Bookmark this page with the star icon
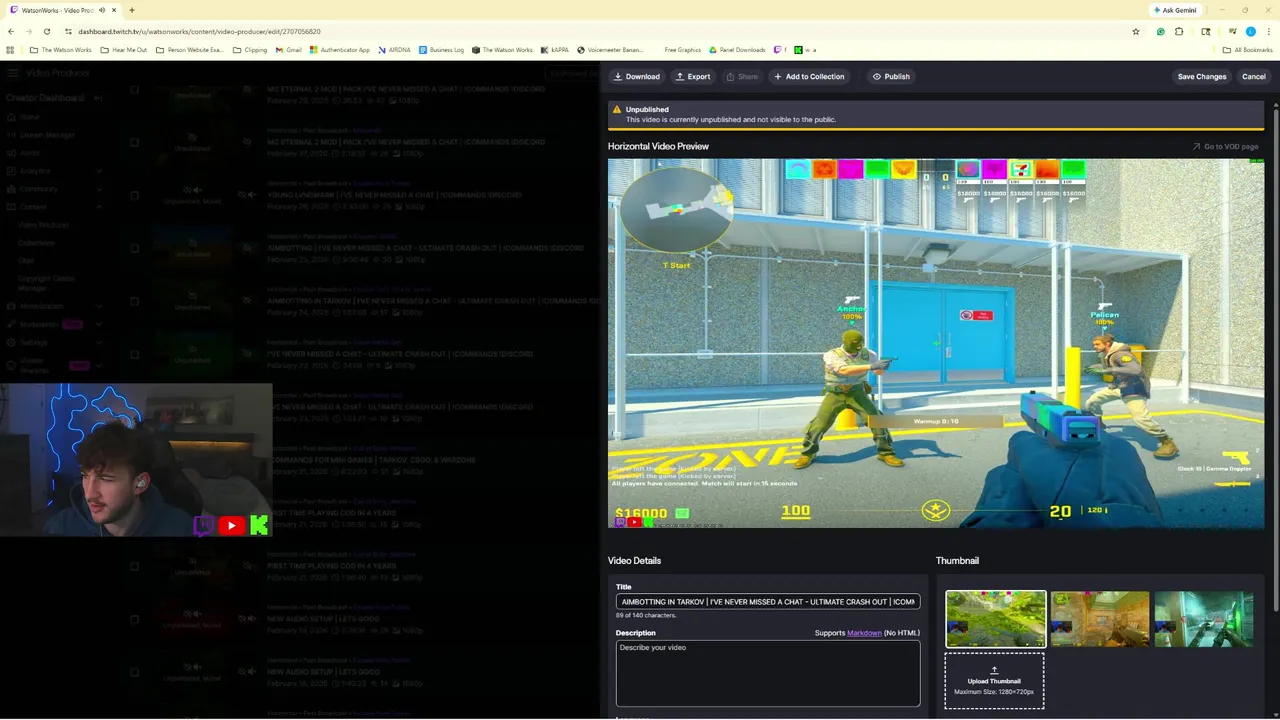The height and width of the screenshot is (720, 1280). tap(1136, 32)
